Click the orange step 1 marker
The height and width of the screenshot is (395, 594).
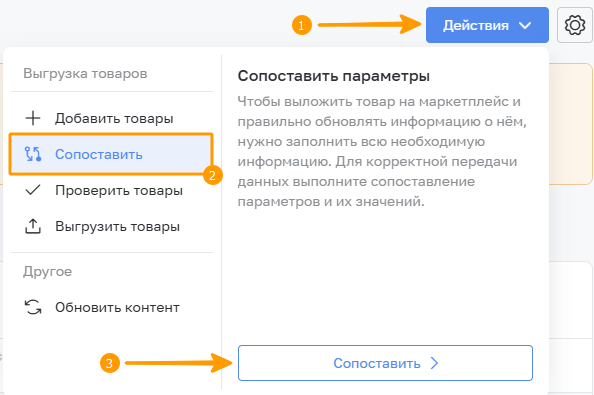(x=302, y=25)
